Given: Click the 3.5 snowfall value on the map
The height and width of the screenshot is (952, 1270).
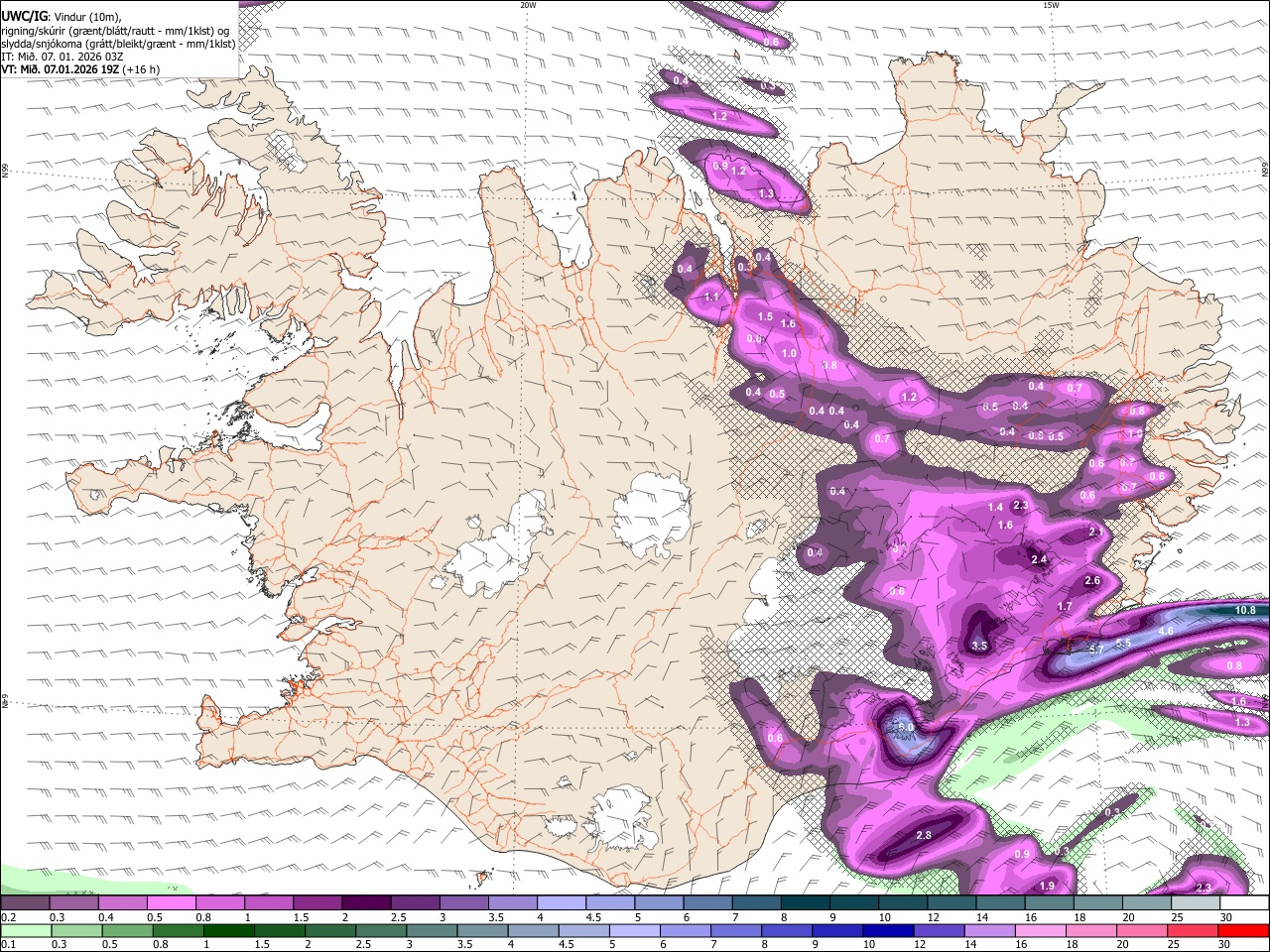Looking at the screenshot, I should pyautogui.click(x=980, y=646).
